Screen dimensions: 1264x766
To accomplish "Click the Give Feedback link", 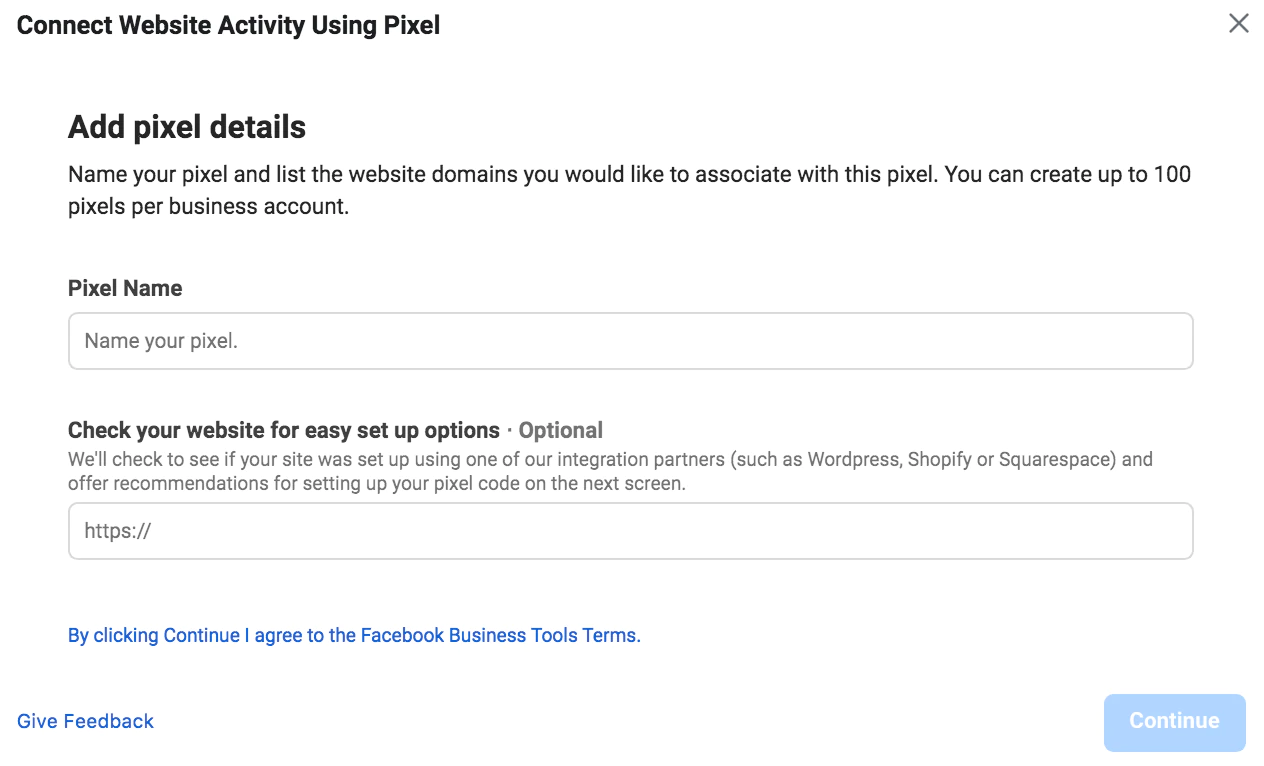I will point(86,721).
